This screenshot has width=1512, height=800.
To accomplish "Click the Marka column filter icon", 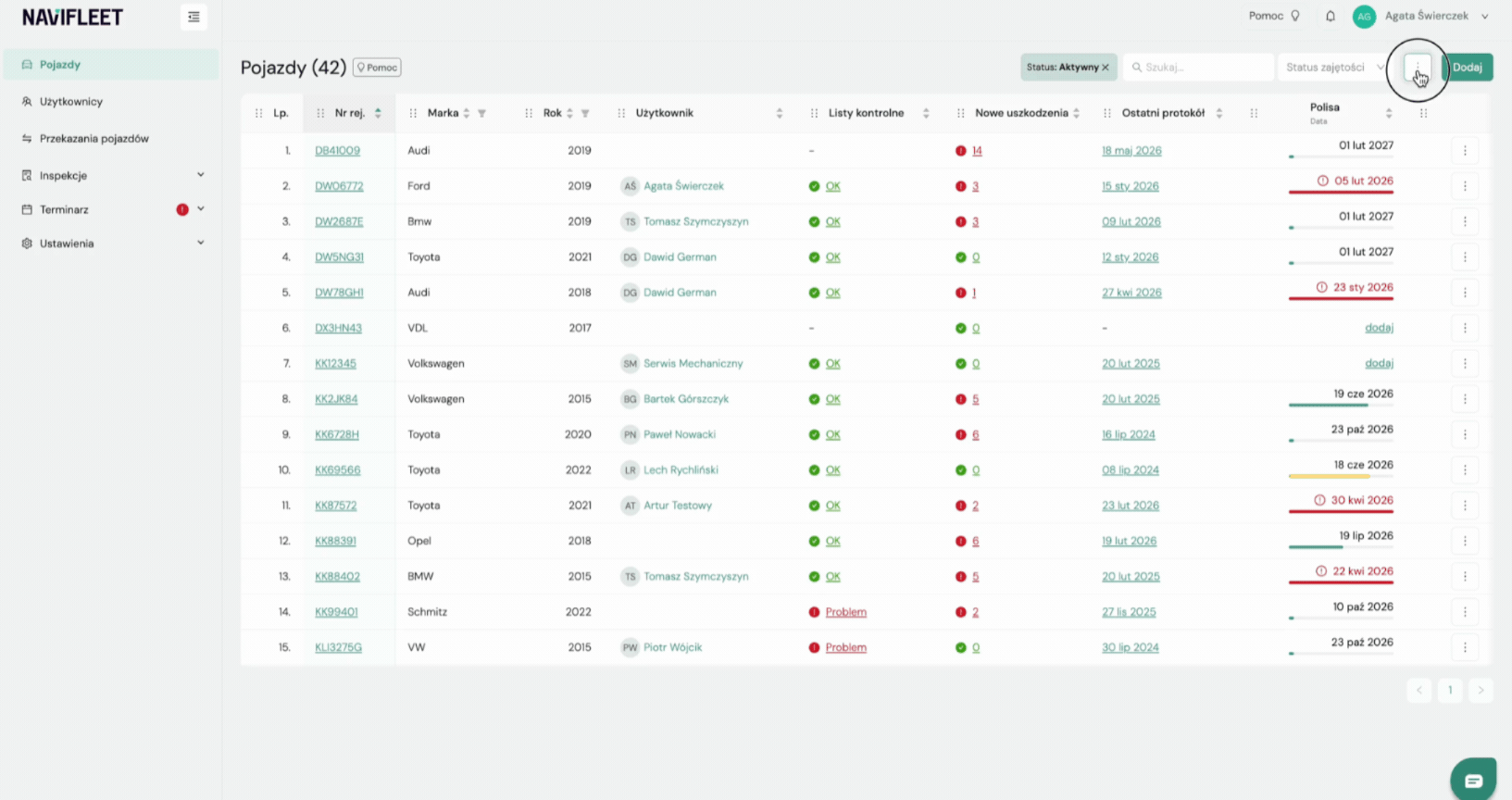I will [x=481, y=113].
